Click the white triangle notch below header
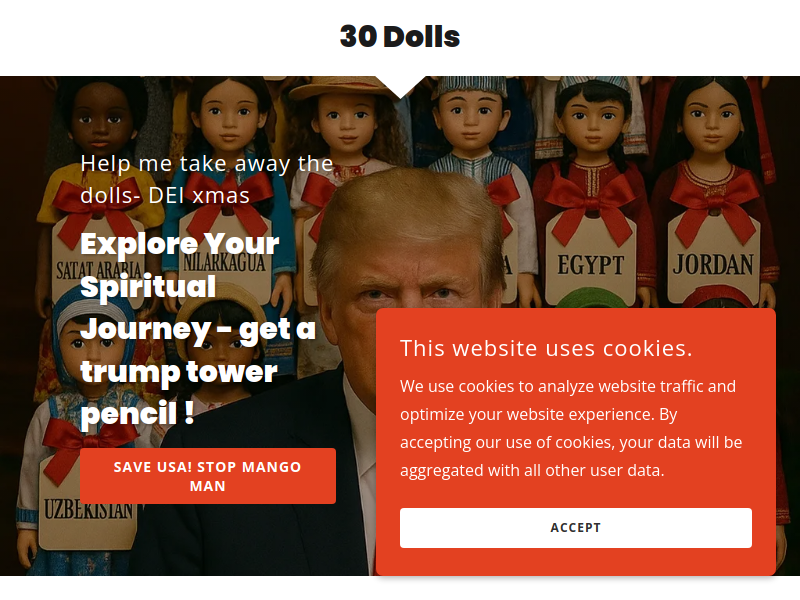The width and height of the screenshot is (800, 600). coord(400,86)
